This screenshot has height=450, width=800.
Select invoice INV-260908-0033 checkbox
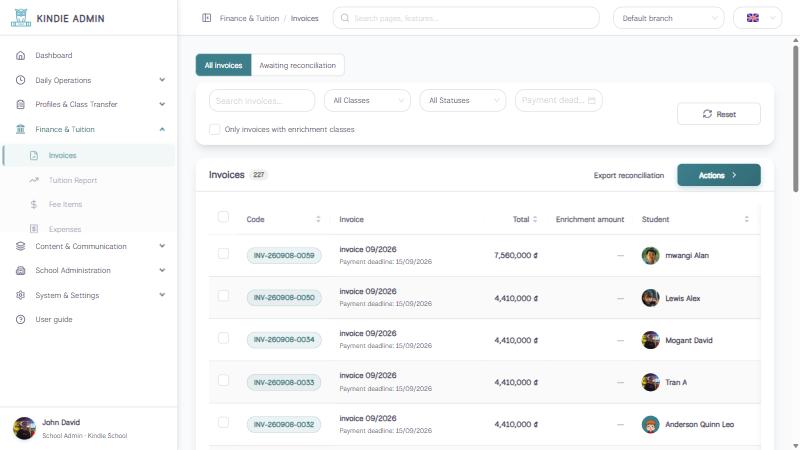223,380
